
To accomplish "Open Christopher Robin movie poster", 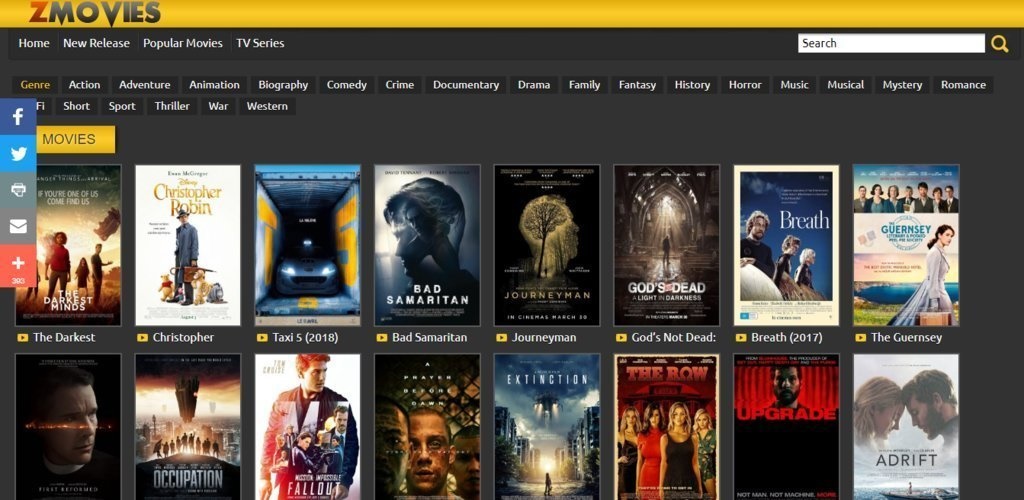I will pyautogui.click(x=188, y=245).
